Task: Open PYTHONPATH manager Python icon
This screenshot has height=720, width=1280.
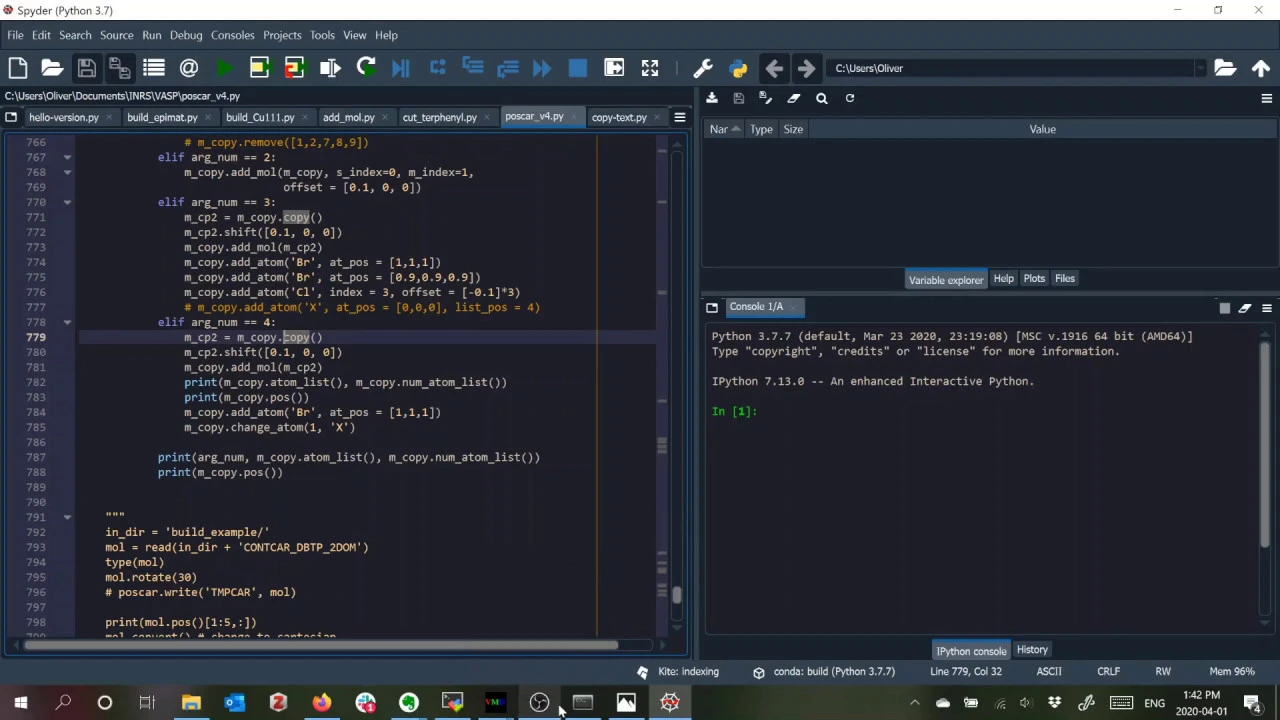Action: tap(738, 68)
